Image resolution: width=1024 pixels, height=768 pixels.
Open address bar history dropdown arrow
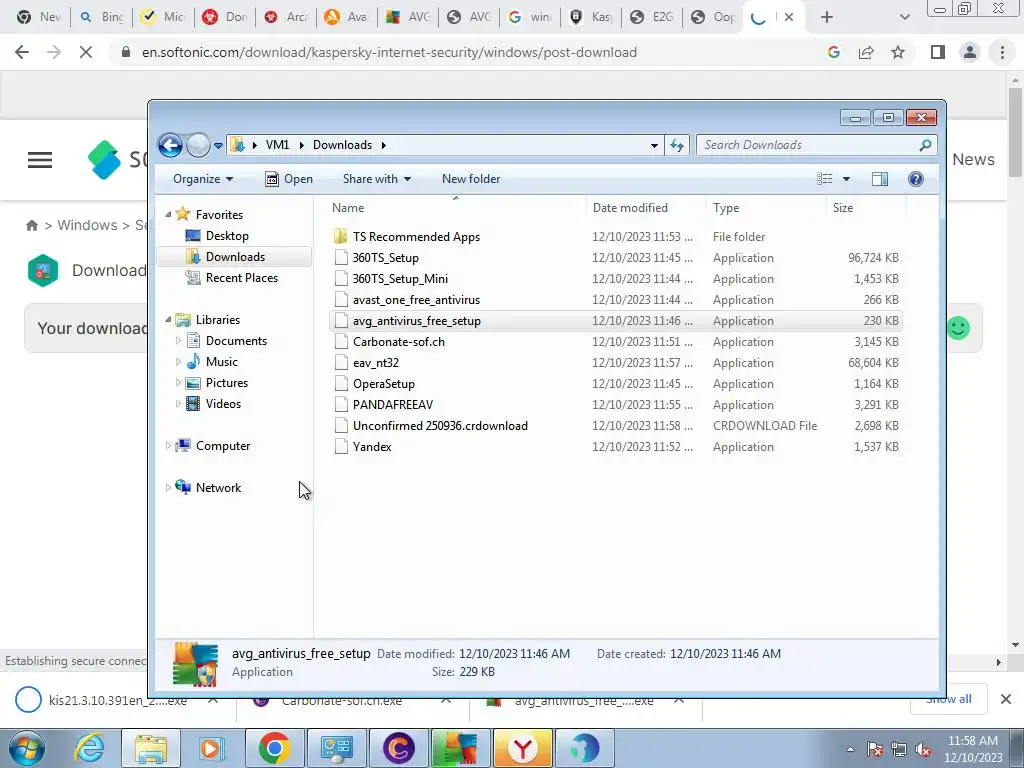[x=654, y=146]
